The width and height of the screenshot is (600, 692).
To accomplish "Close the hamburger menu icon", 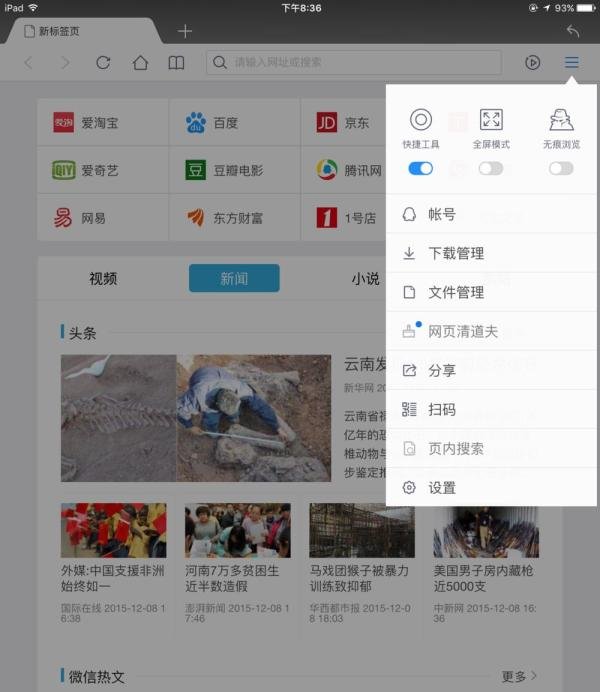I will click(572, 62).
